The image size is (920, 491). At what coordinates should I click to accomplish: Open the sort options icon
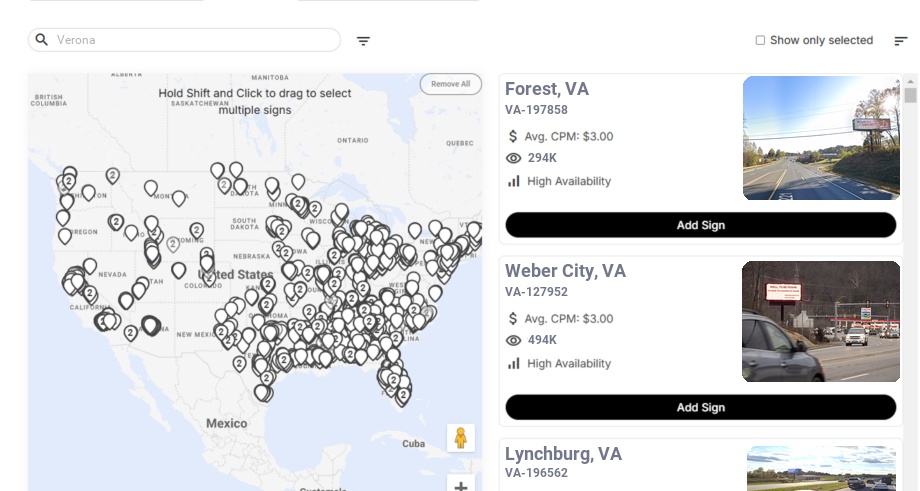coord(900,41)
